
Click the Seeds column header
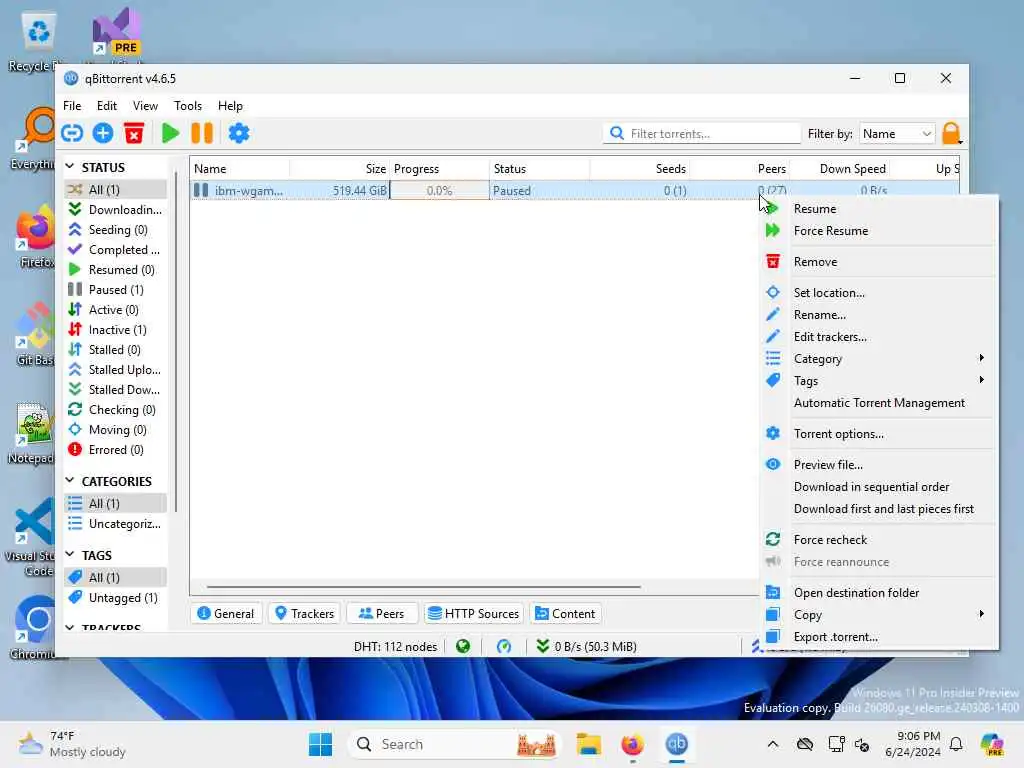[x=639, y=168]
